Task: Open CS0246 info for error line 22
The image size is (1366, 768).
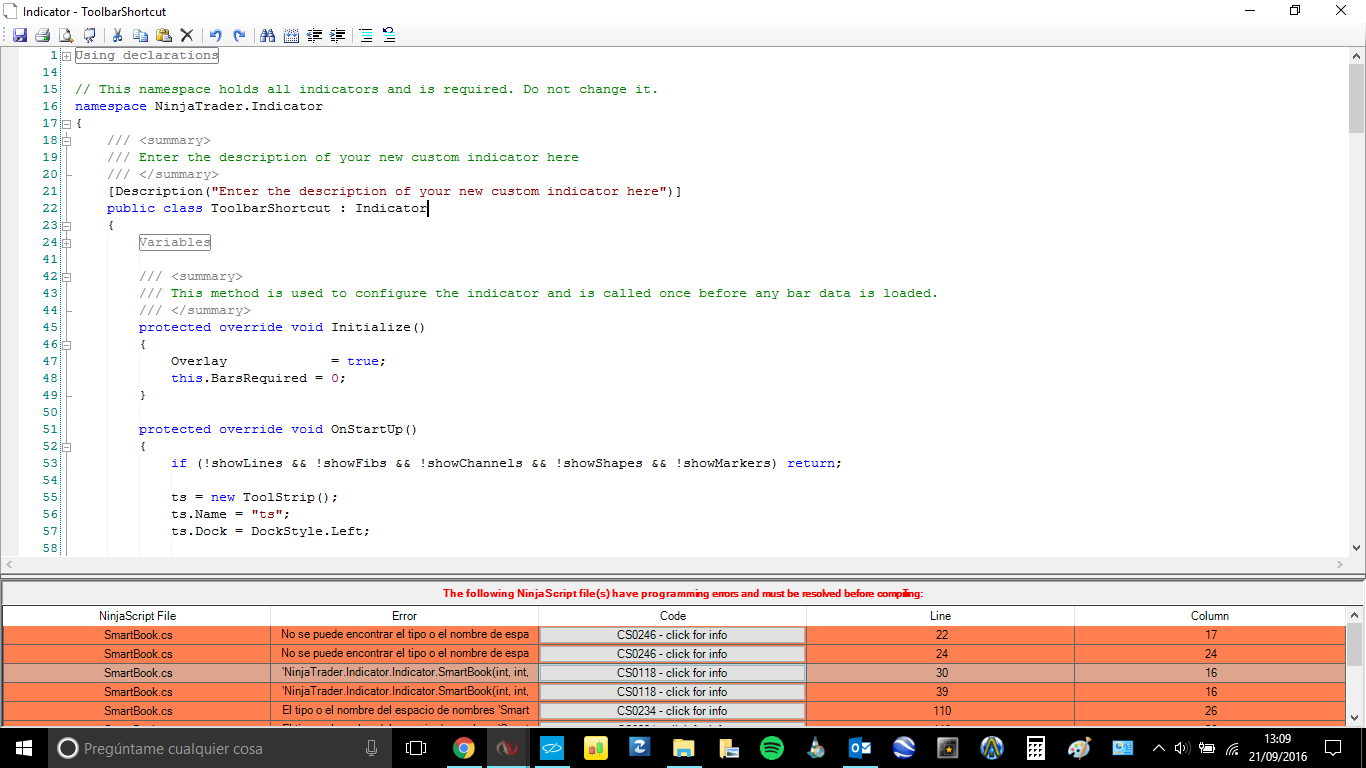Action: 672,635
